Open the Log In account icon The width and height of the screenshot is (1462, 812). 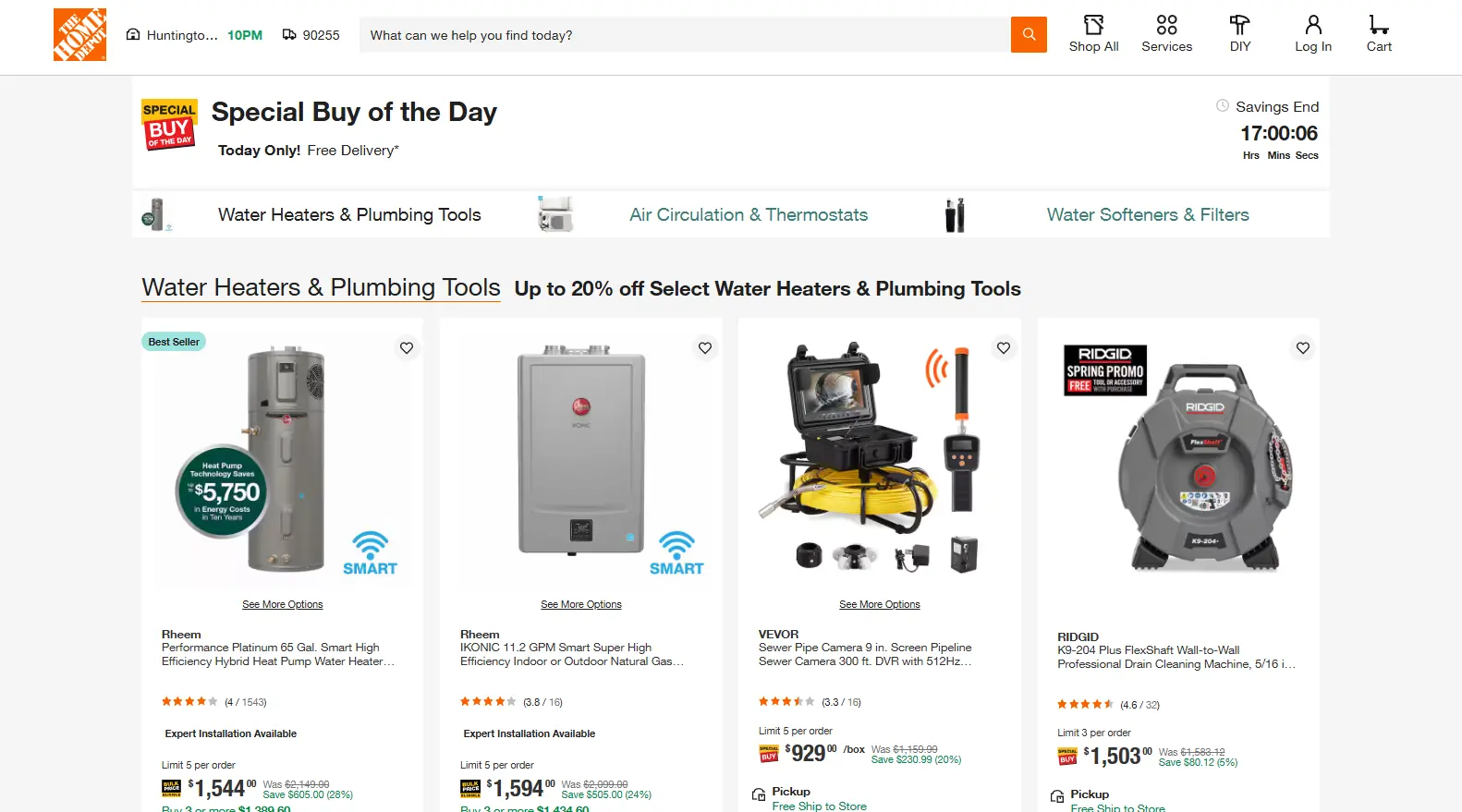click(1312, 34)
